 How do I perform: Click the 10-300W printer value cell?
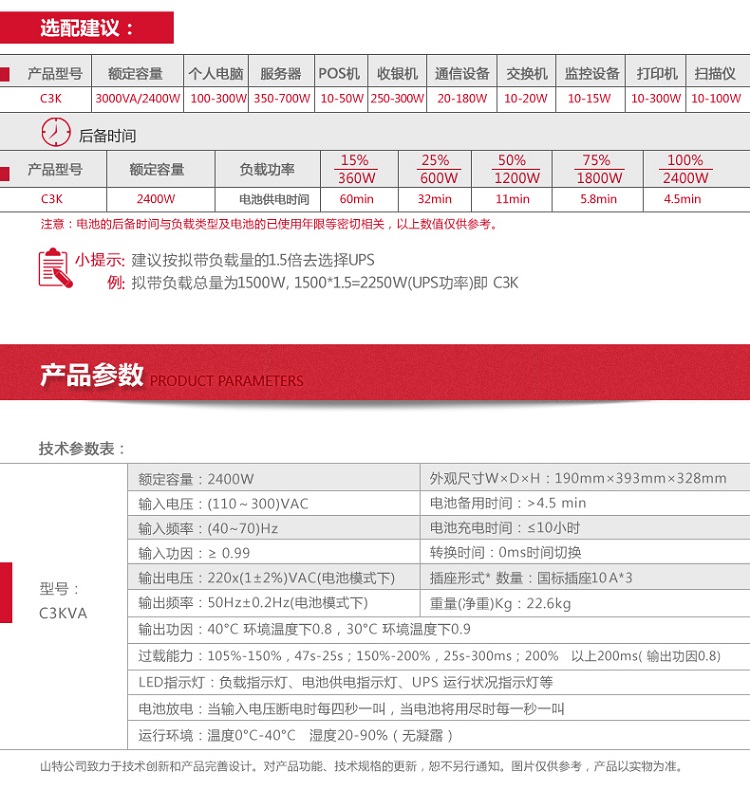[656, 99]
